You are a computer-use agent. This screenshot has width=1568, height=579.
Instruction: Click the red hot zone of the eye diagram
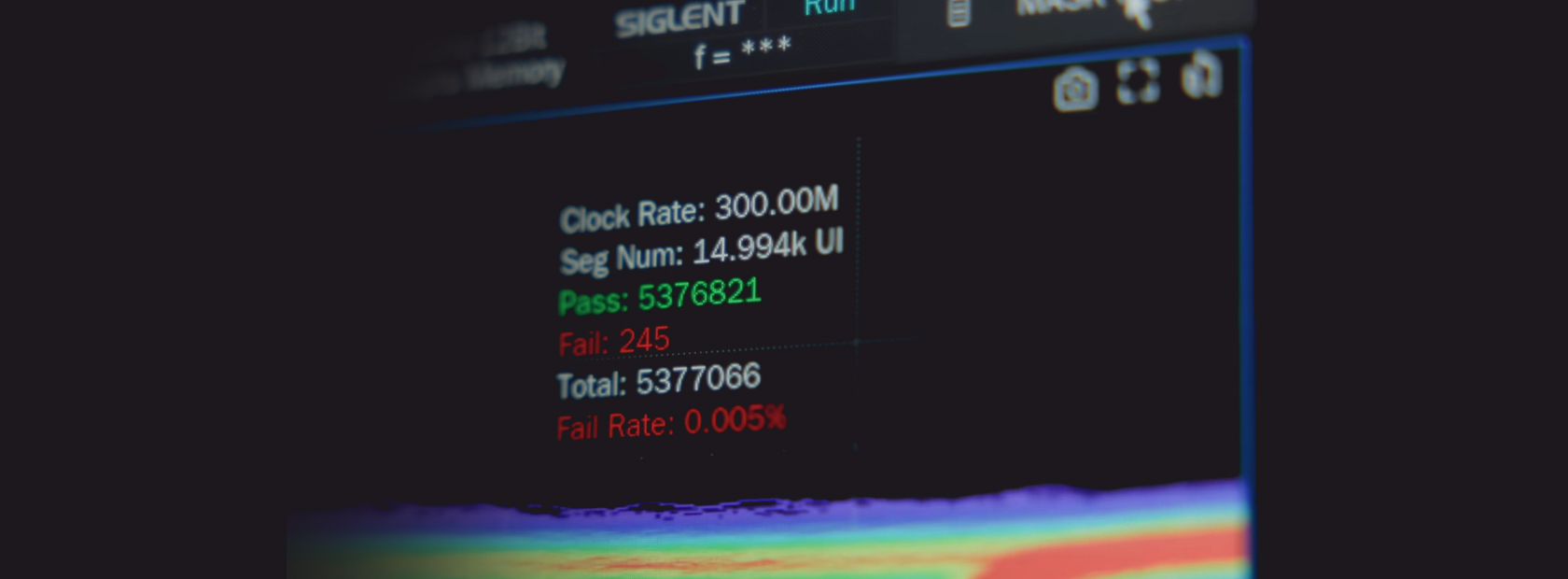point(1120,556)
